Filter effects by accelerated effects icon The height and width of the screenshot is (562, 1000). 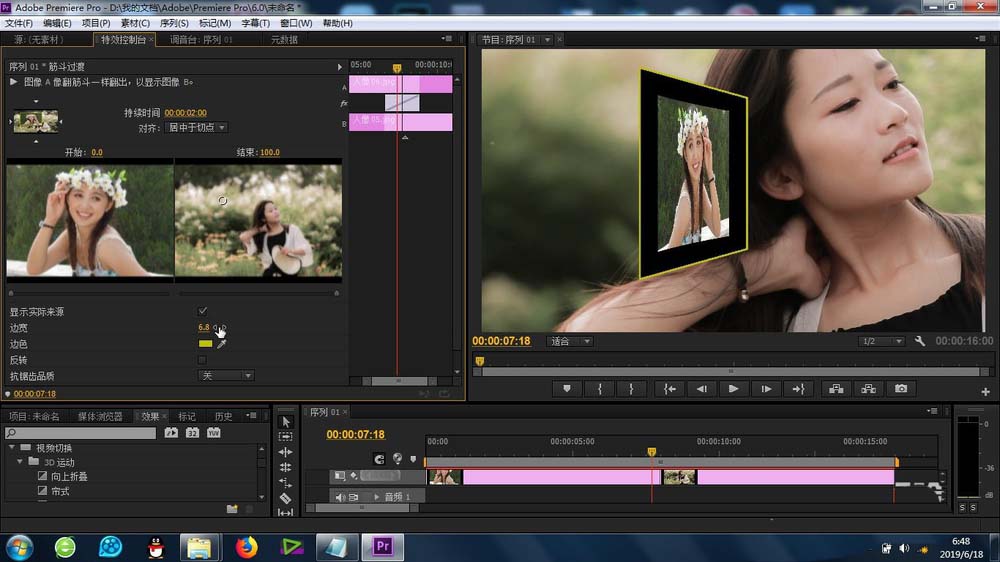[171, 433]
